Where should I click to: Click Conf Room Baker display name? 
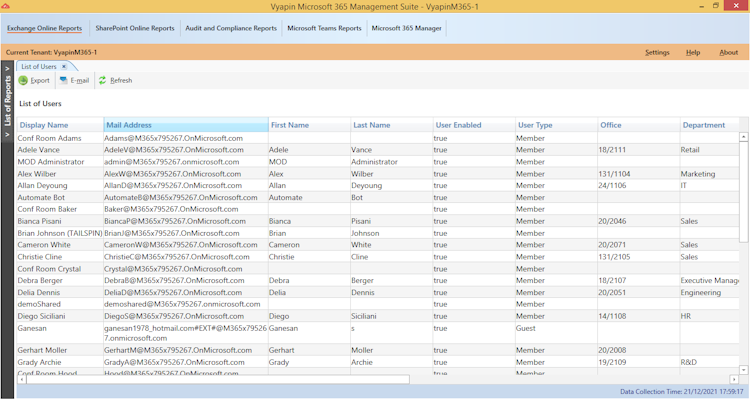coord(47,209)
